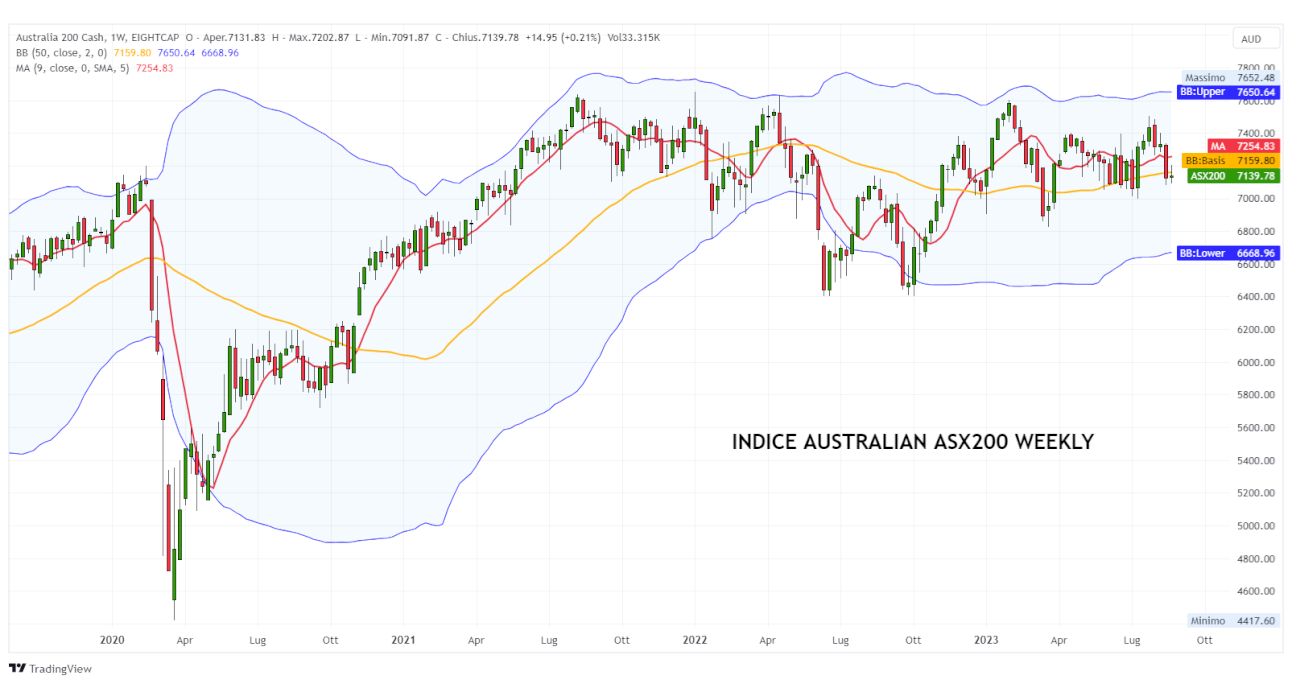Select the BB (50, close, 2, 0) legend
The image size is (1292, 684).
(60, 51)
